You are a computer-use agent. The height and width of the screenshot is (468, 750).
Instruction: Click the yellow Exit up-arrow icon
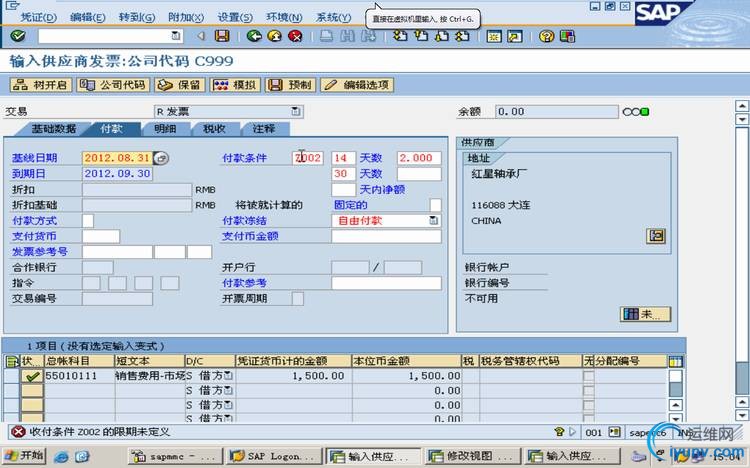tap(275, 36)
